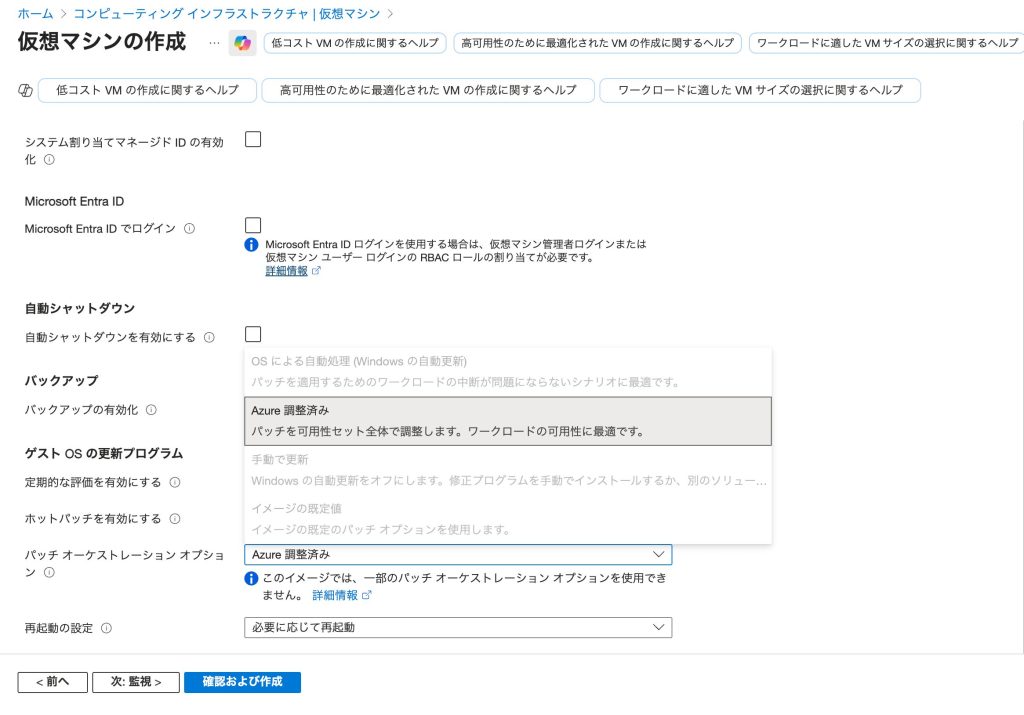Click the info icon beside ホットパッチを有効にする
Screen dimensions: 1024x715
click(175, 519)
